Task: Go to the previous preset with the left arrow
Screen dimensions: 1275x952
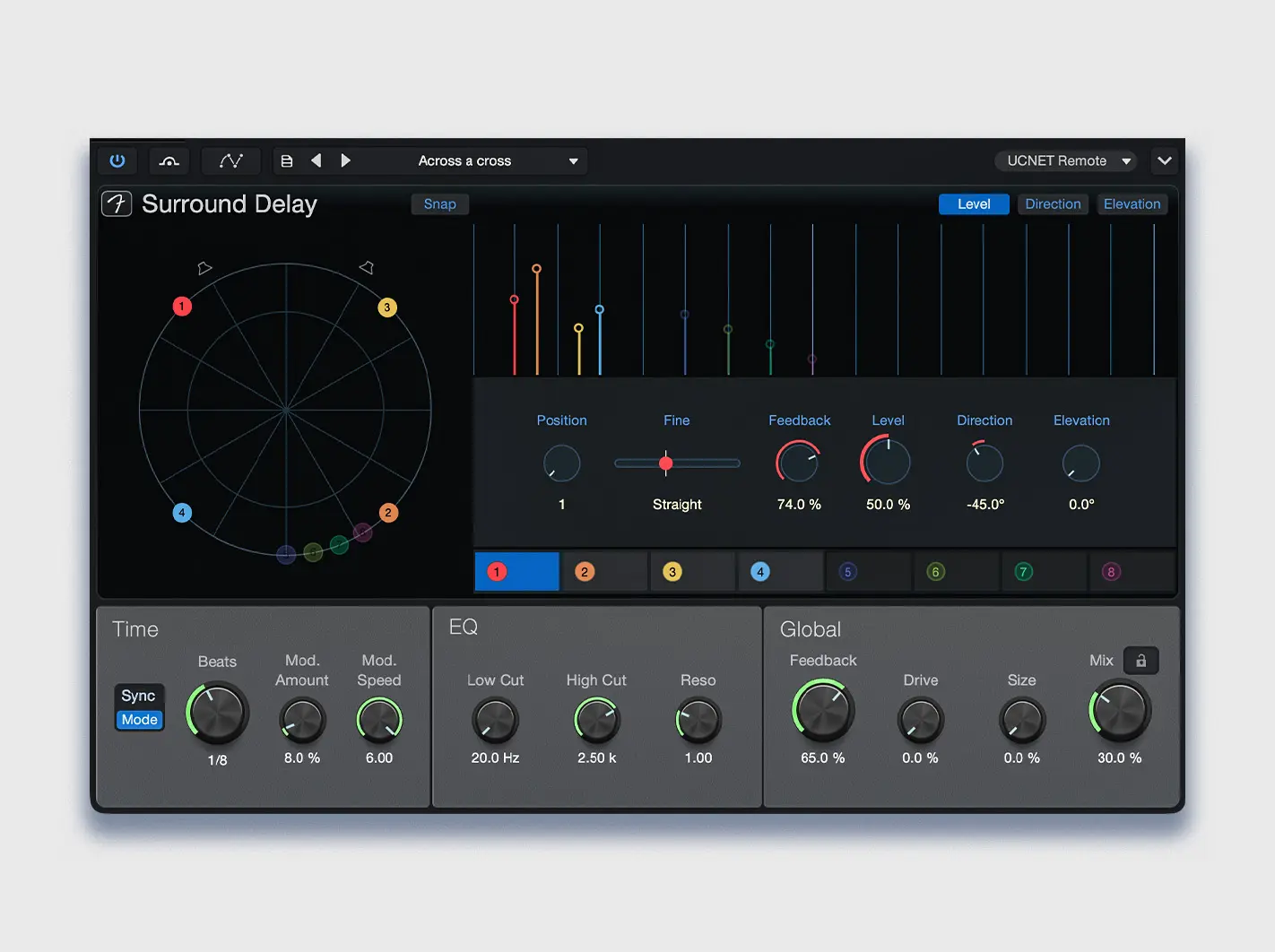Action: pyautogui.click(x=316, y=160)
